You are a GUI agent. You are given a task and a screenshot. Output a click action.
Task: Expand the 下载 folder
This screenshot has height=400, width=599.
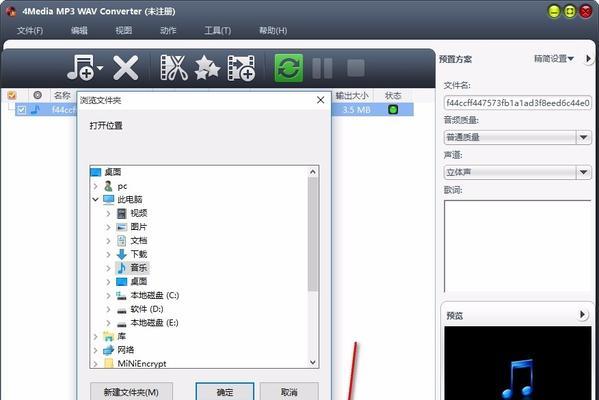[x=108, y=254]
